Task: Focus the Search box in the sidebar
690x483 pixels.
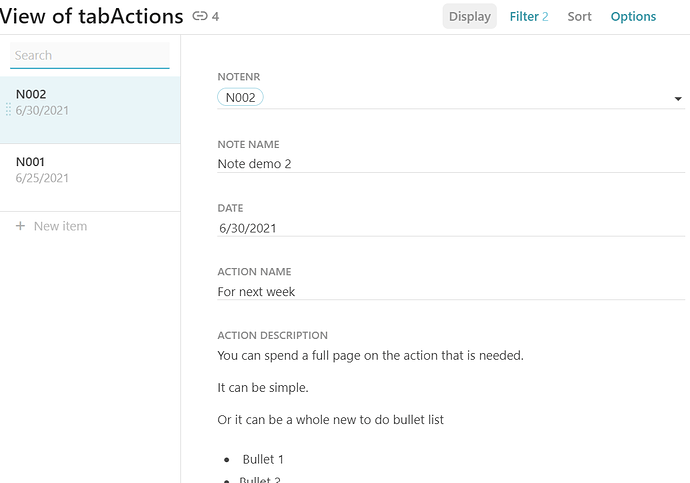Action: point(90,56)
